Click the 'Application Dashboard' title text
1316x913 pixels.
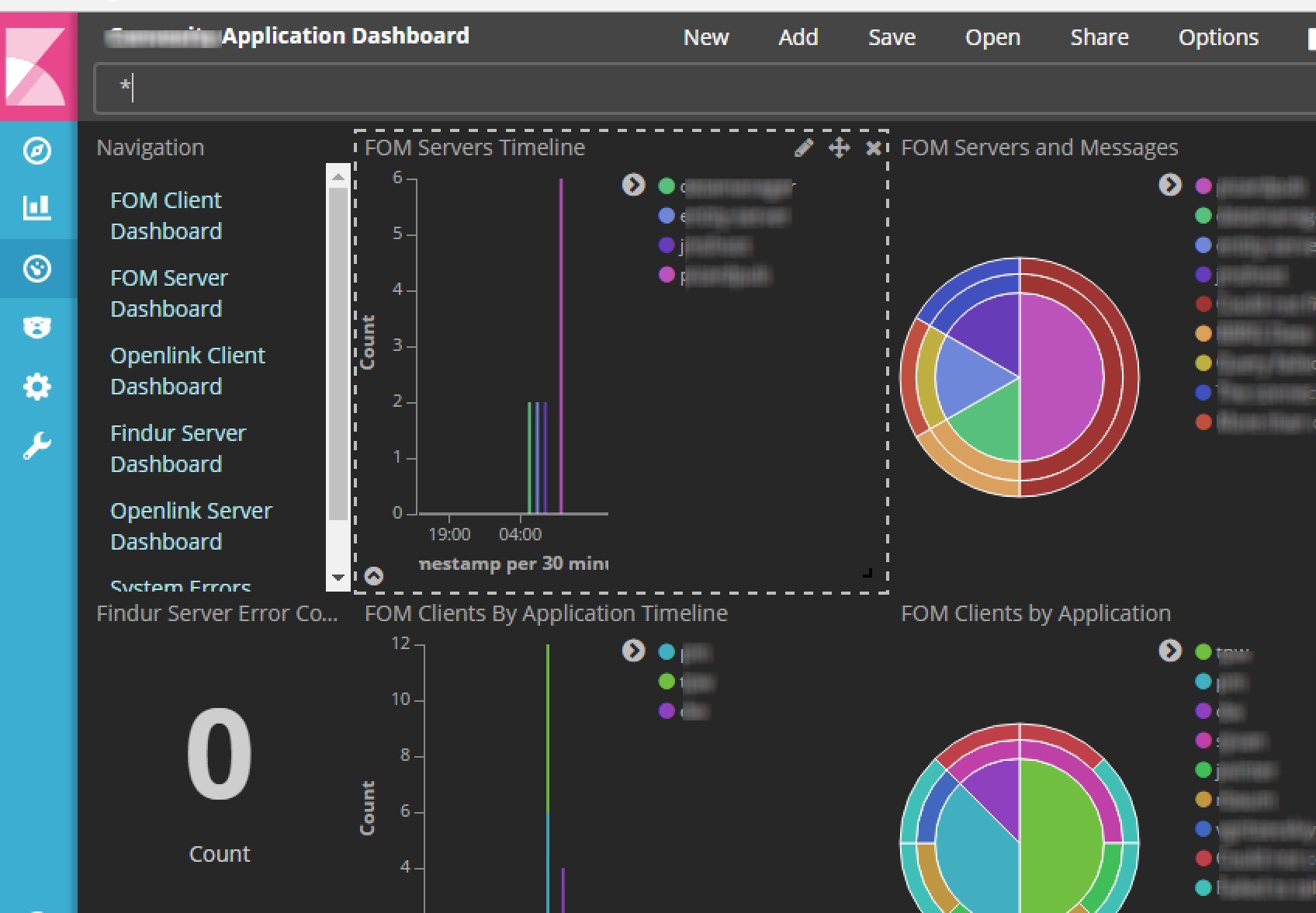pyautogui.click(x=346, y=36)
